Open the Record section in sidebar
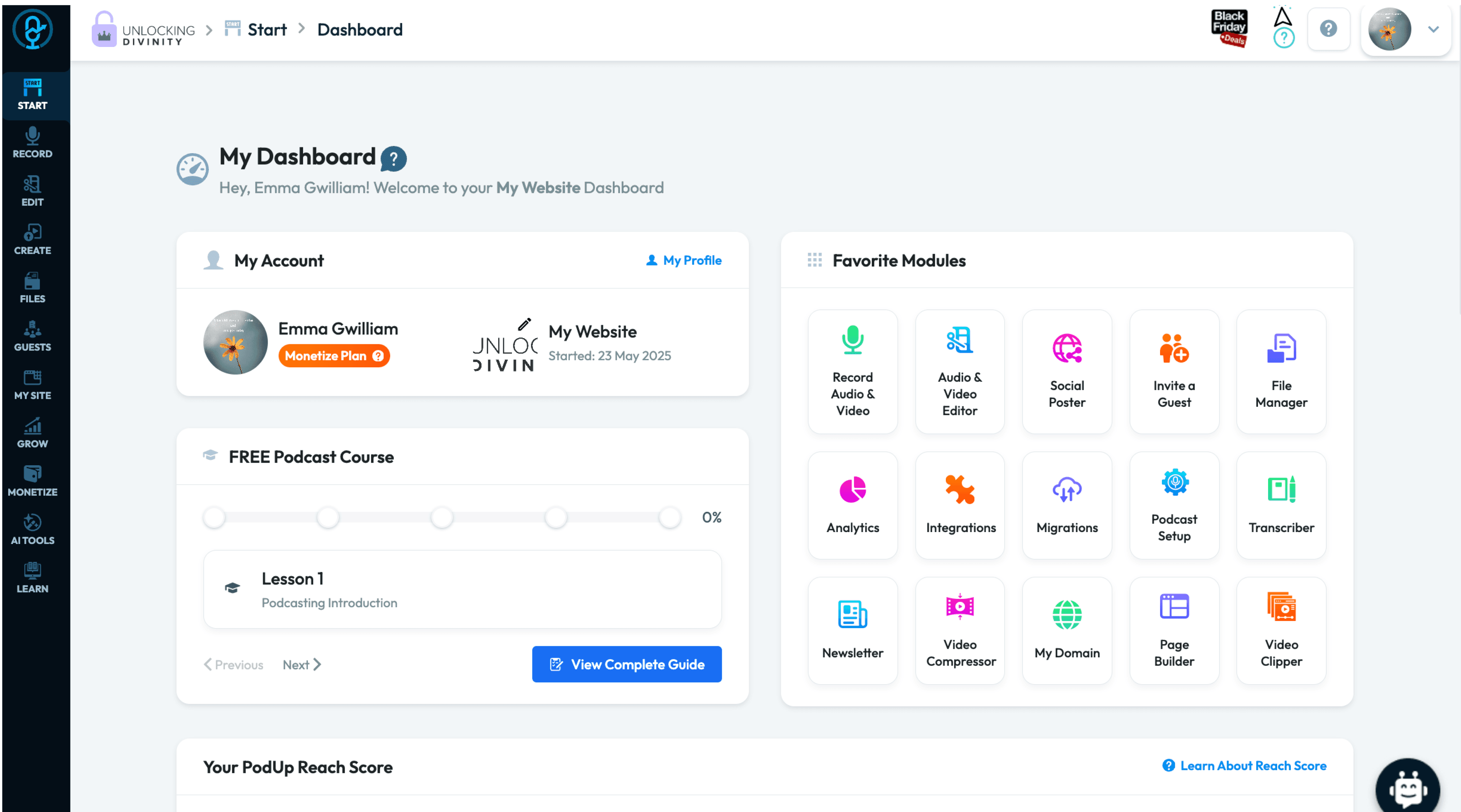 coord(32,143)
